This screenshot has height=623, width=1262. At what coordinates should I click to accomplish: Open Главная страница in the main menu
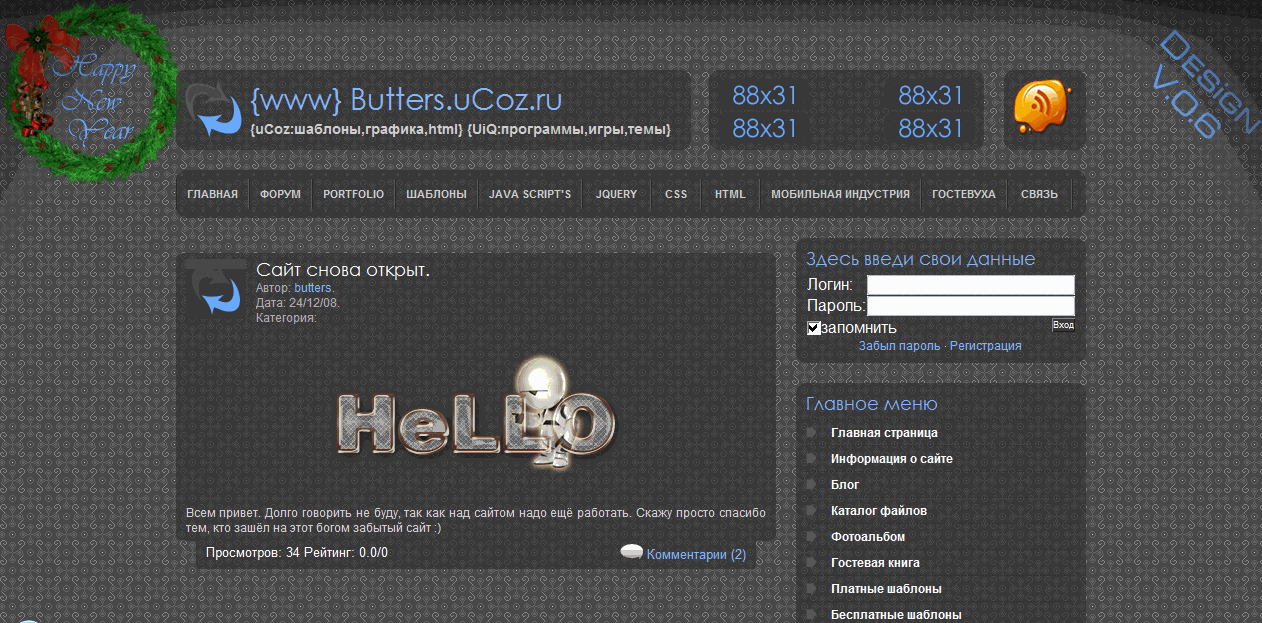coord(884,433)
